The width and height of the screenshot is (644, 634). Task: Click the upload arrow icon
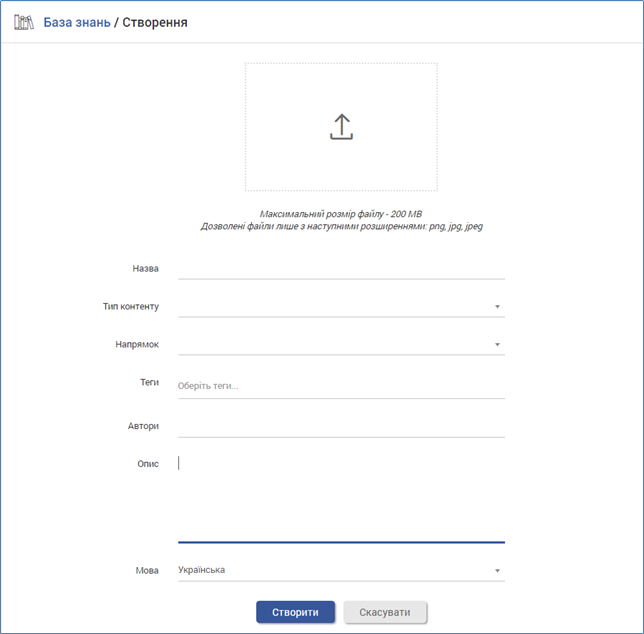pos(341,127)
